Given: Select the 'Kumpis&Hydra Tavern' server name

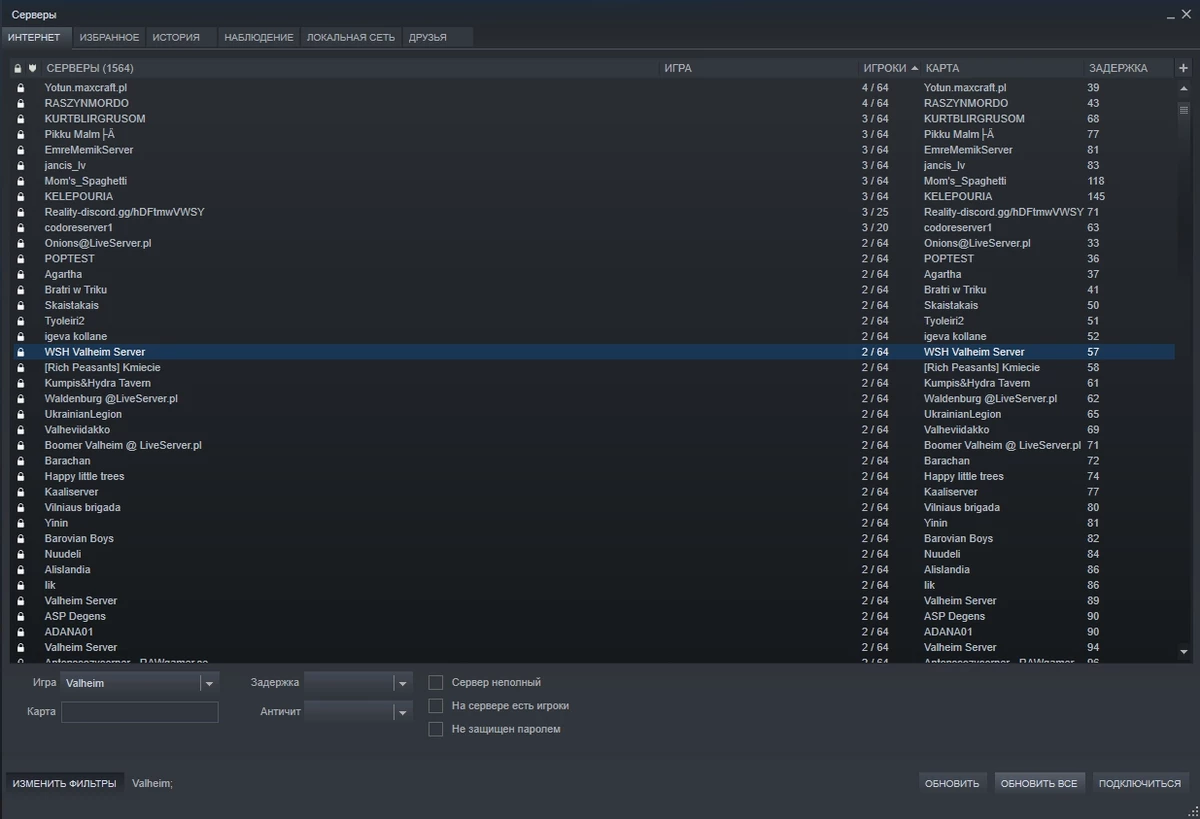Looking at the screenshot, I should (x=98, y=383).
